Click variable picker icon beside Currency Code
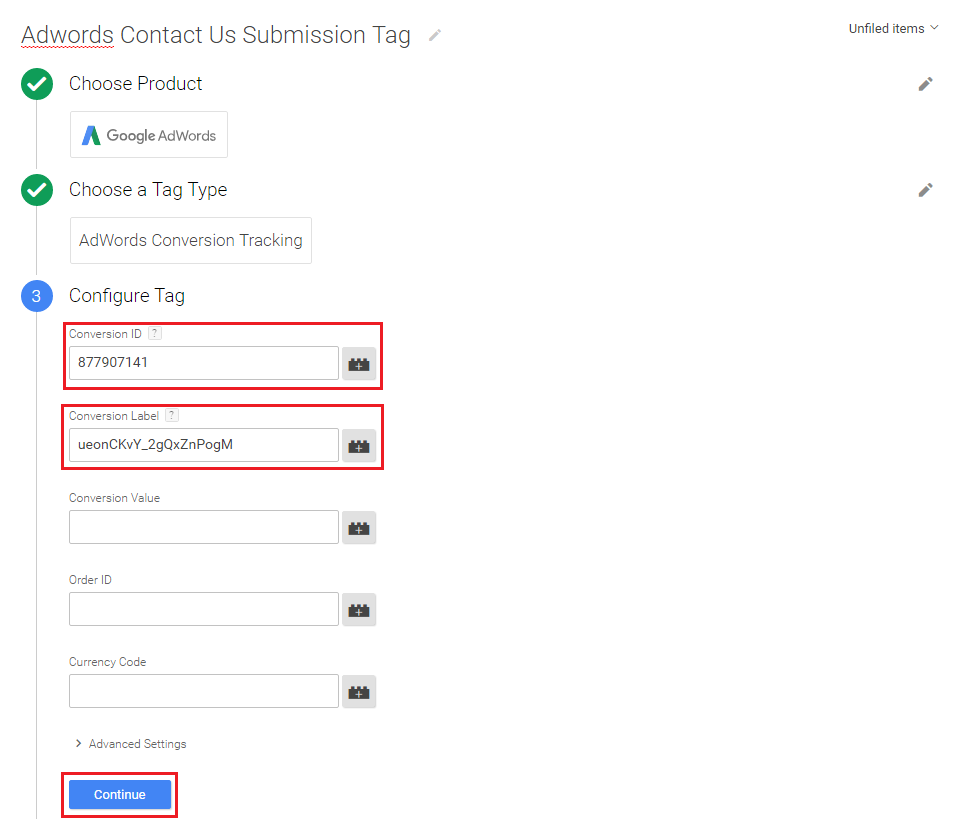 click(359, 692)
